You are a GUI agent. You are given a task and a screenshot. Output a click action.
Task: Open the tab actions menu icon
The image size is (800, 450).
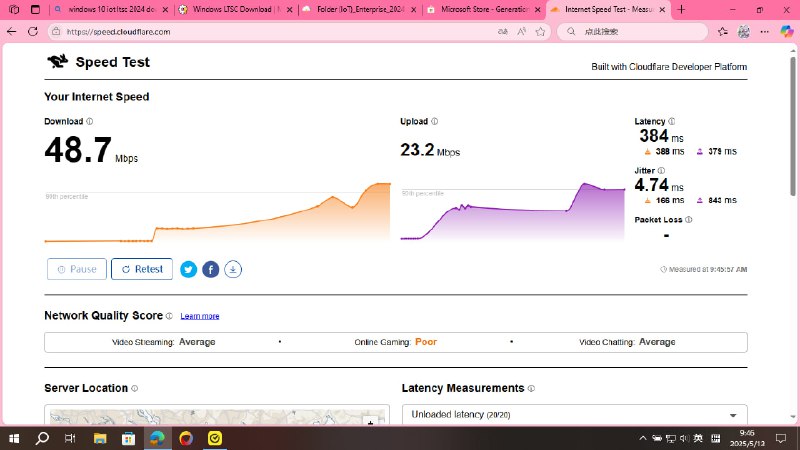point(35,10)
